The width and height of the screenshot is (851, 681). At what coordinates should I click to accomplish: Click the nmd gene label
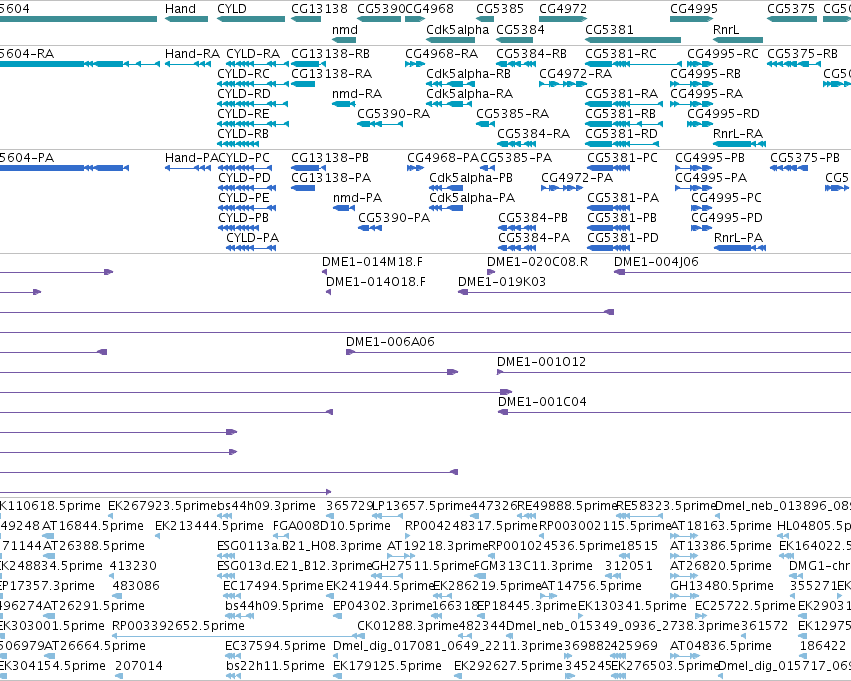click(x=345, y=30)
